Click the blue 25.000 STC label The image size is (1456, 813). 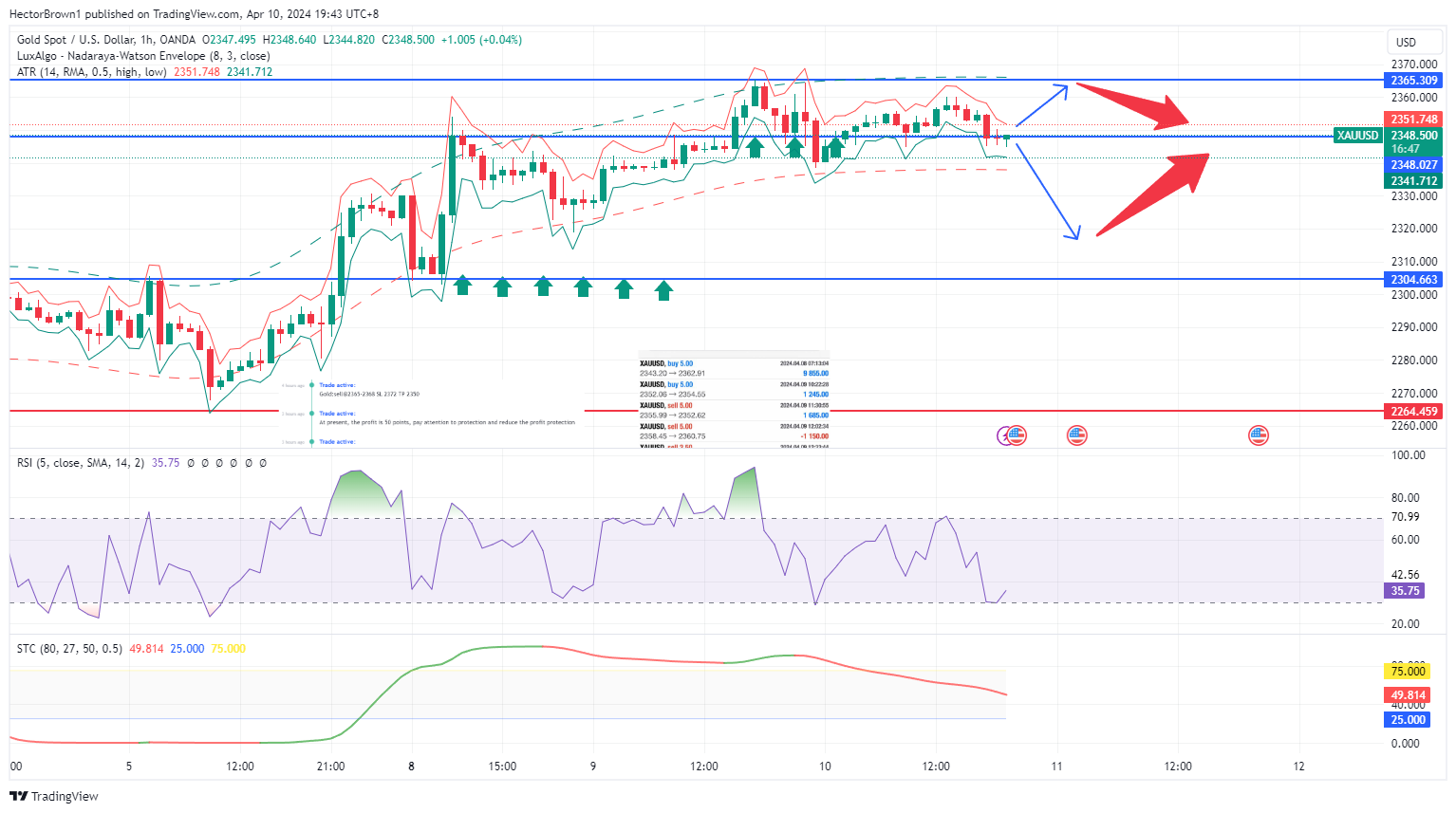pos(1409,720)
